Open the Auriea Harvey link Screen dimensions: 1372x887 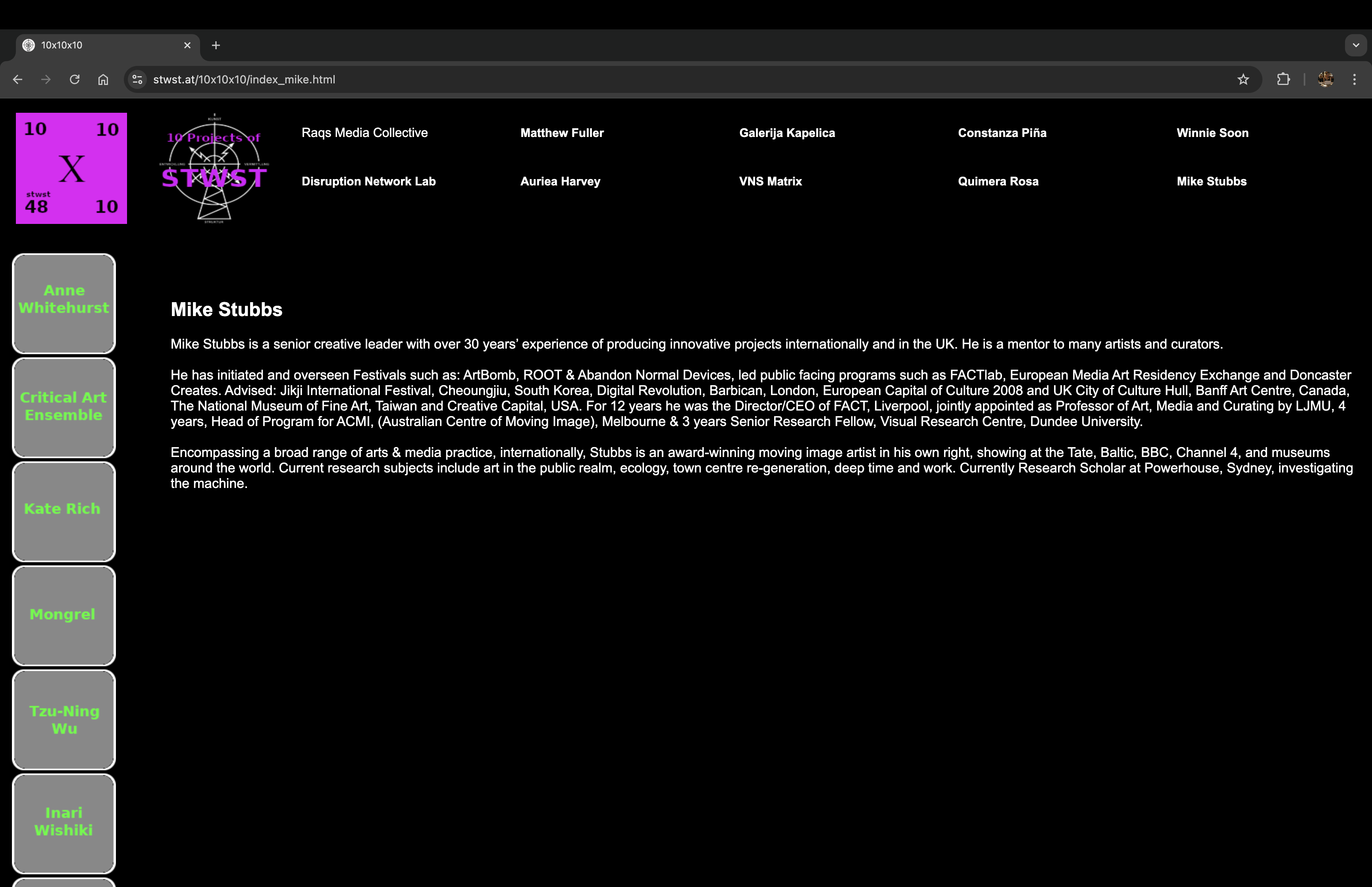pos(560,181)
